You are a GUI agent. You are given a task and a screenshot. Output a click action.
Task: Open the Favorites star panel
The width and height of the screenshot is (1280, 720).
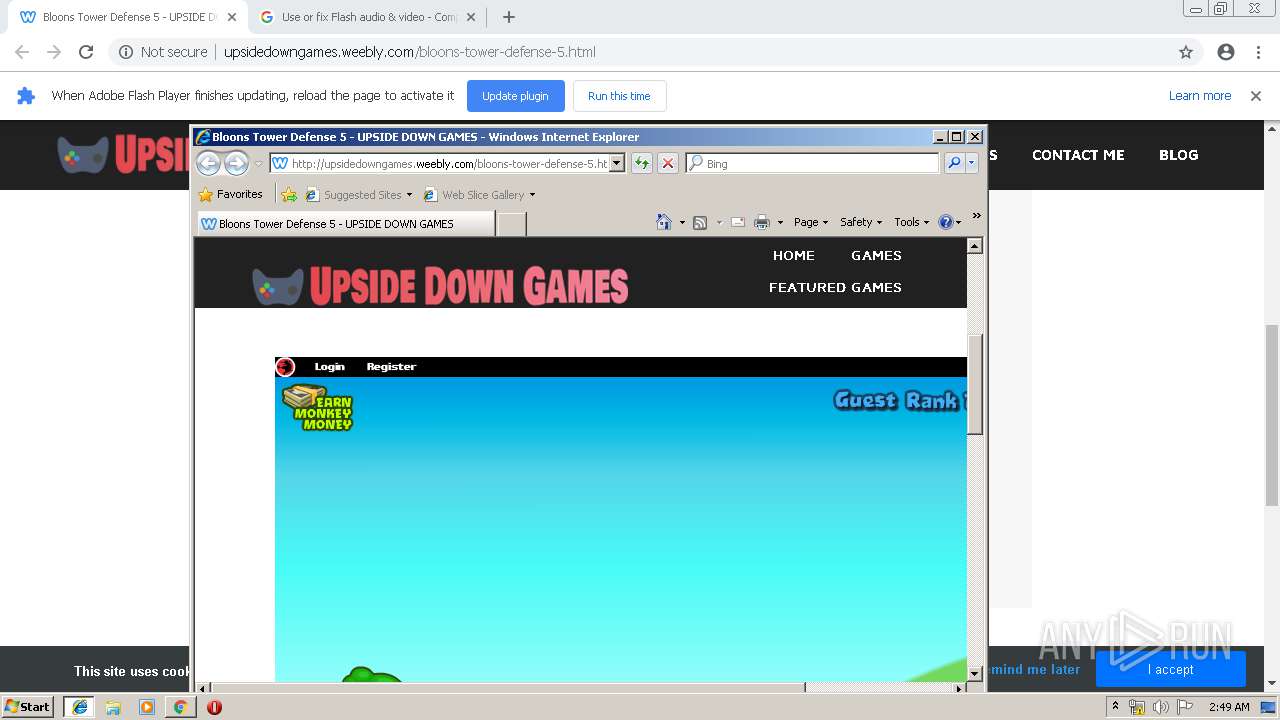pyautogui.click(x=231, y=194)
